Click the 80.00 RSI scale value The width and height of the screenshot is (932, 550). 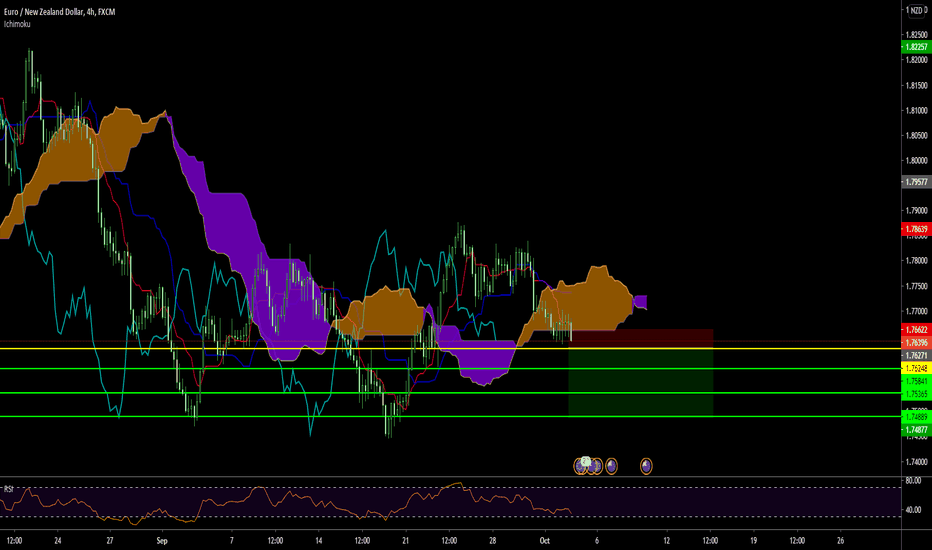pos(912,480)
